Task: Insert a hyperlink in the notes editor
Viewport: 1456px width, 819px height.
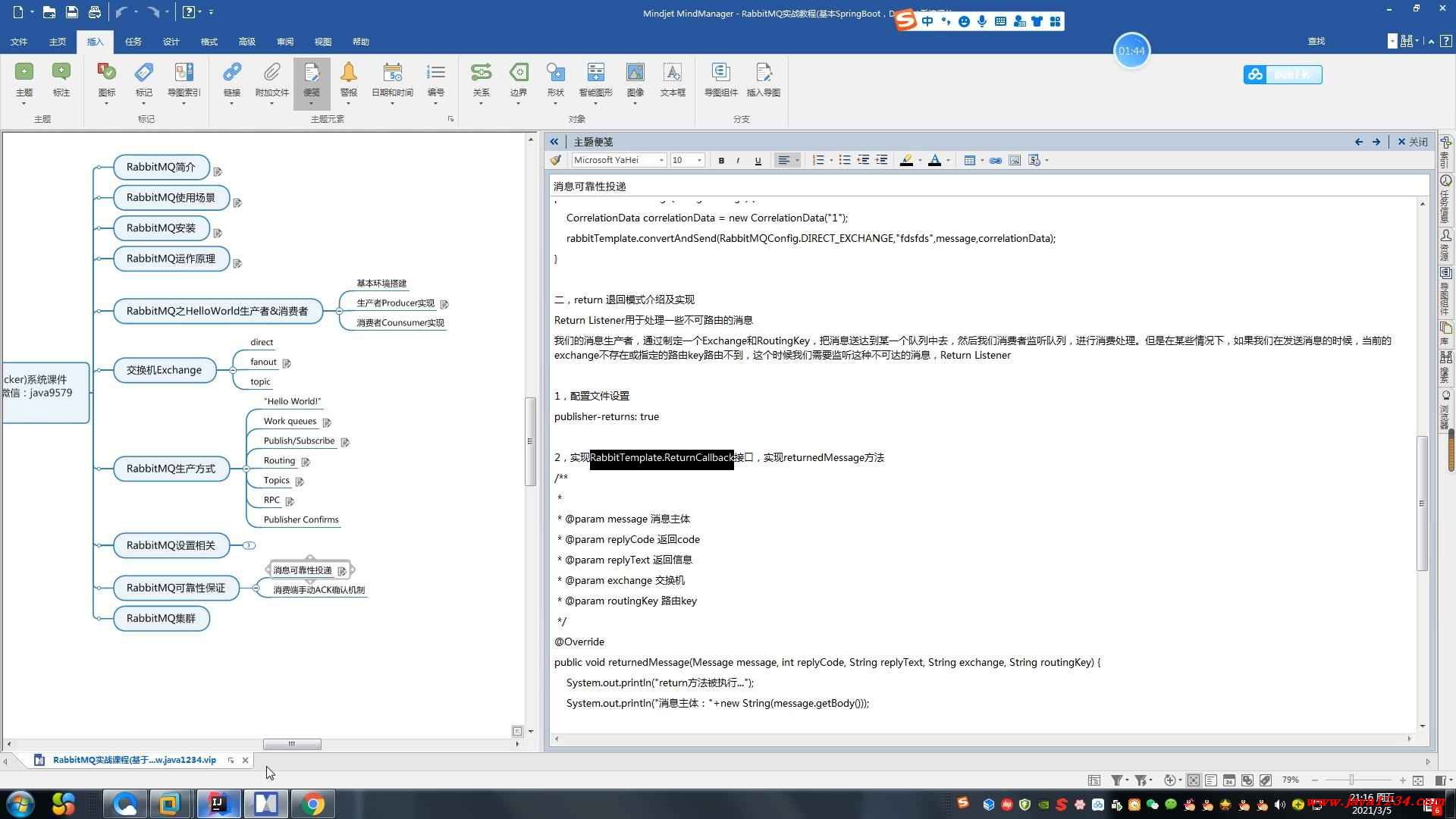Action: pyautogui.click(x=996, y=160)
